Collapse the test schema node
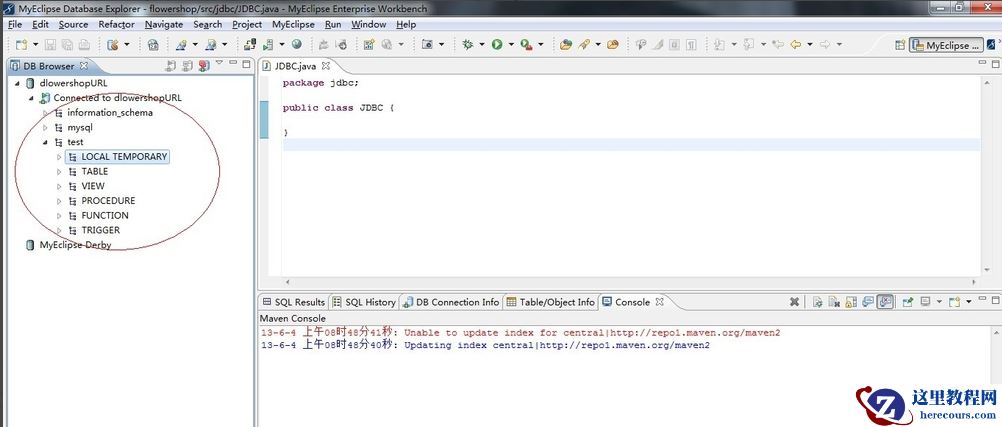This screenshot has width=1002, height=427. [x=45, y=143]
